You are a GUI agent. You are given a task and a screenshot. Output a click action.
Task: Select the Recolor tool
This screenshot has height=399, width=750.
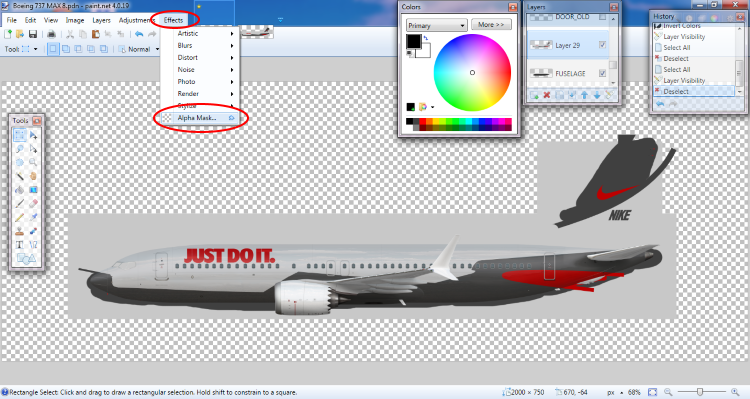click(x=33, y=231)
